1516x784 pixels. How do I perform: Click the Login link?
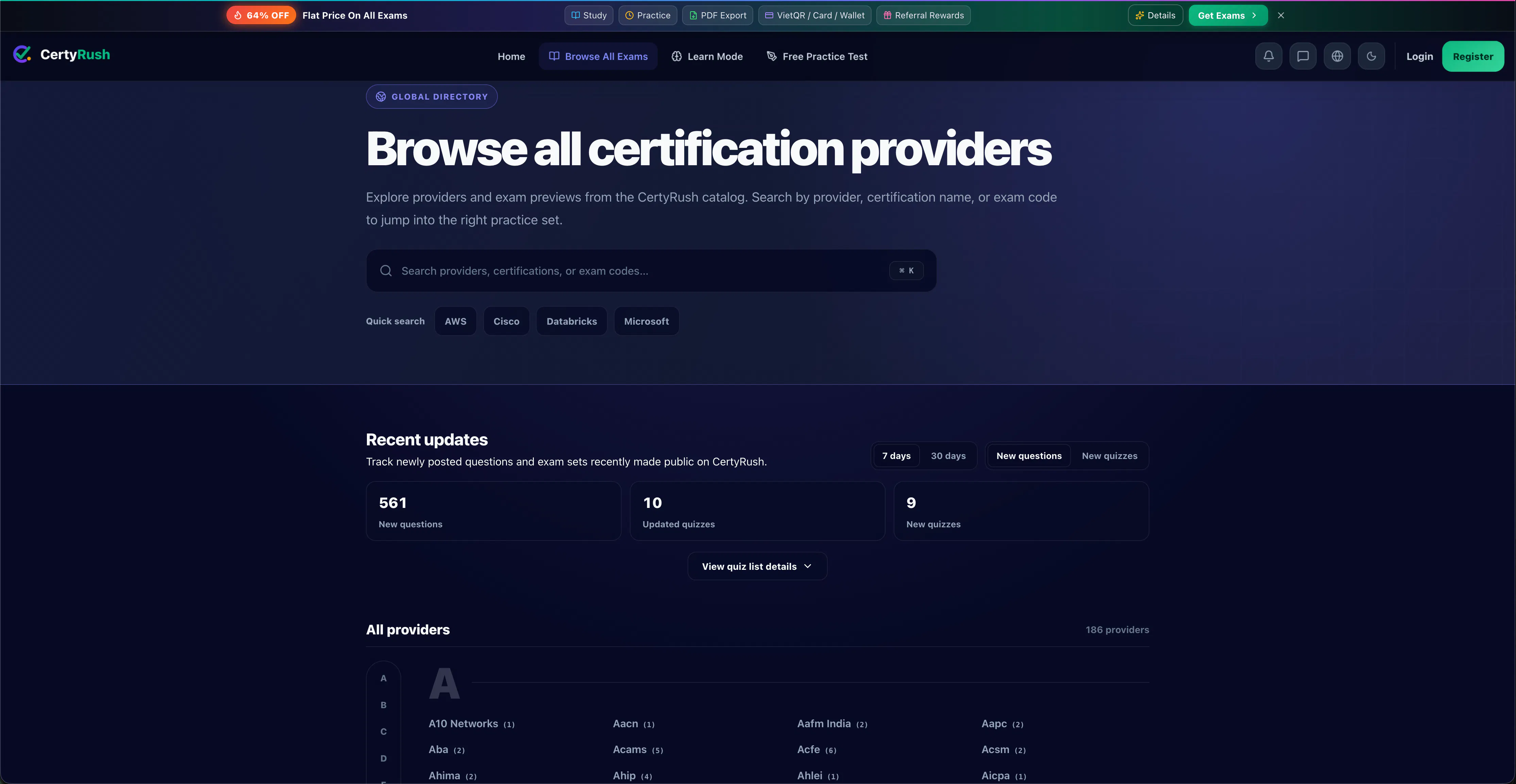[x=1419, y=56]
